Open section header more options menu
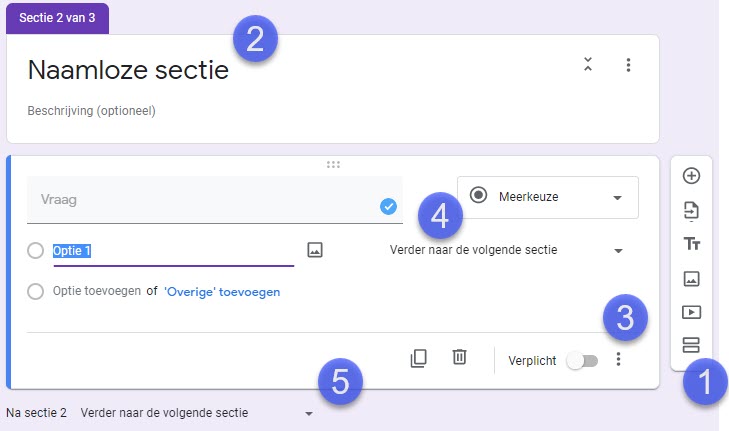This screenshot has height=431, width=729. click(x=628, y=65)
